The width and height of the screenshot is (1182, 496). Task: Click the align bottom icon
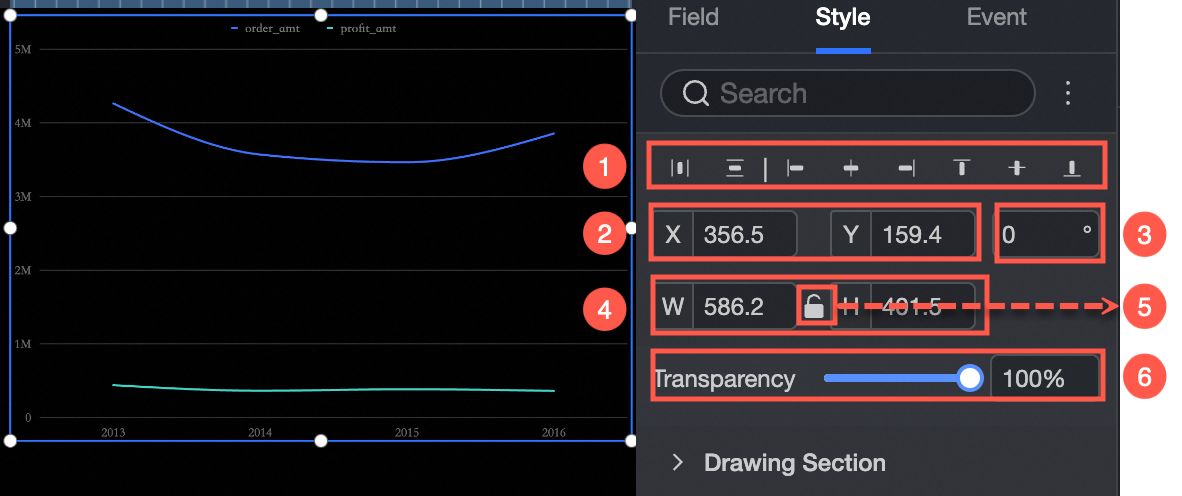1071,168
